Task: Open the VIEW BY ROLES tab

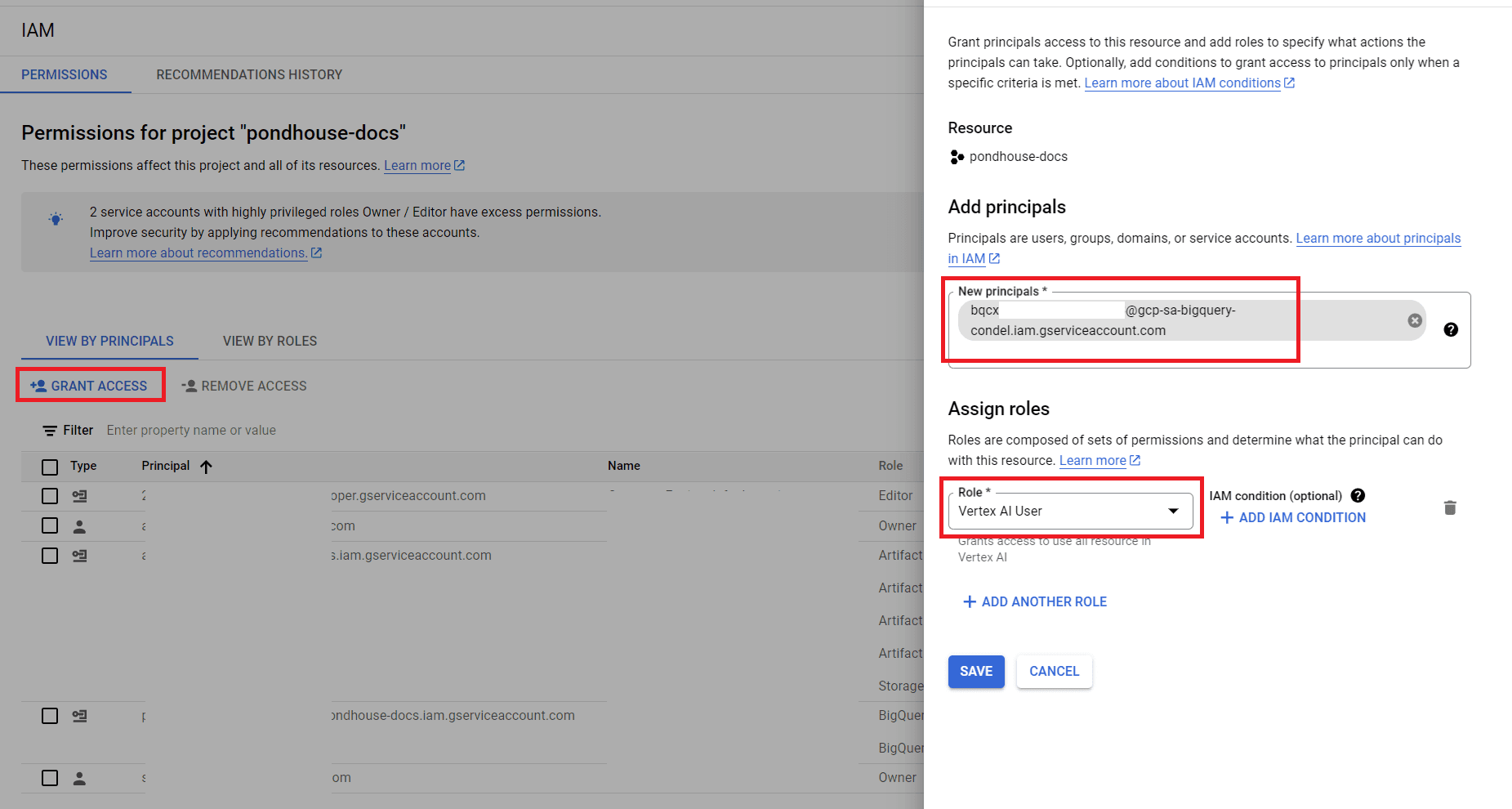Action: click(270, 341)
